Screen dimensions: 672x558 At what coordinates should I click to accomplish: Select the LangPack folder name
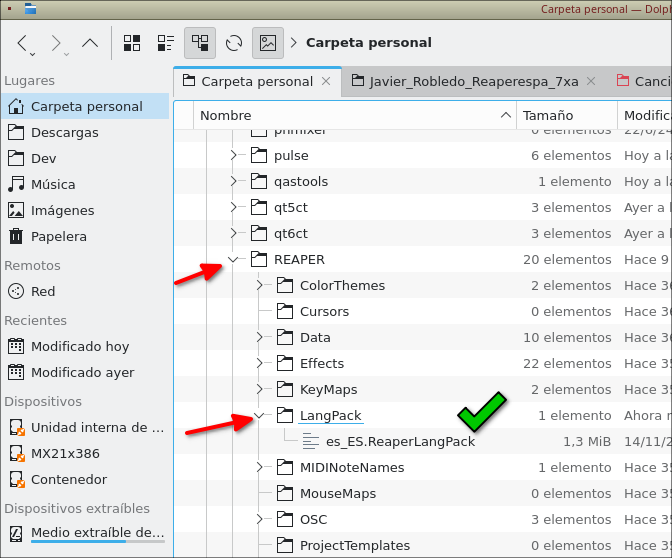(x=331, y=416)
